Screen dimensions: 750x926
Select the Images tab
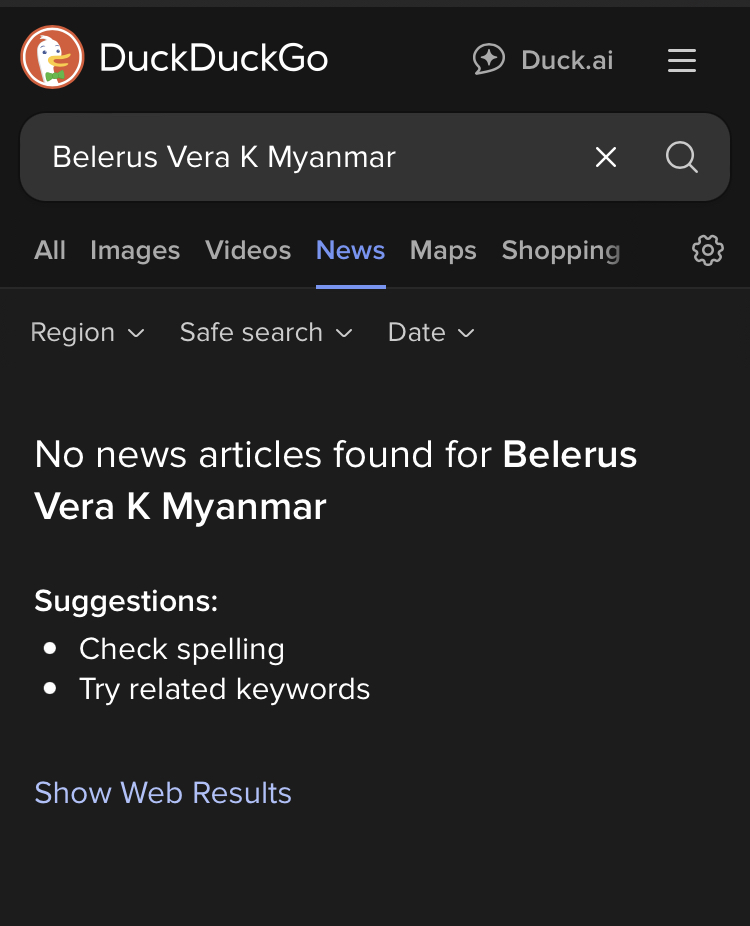(135, 250)
